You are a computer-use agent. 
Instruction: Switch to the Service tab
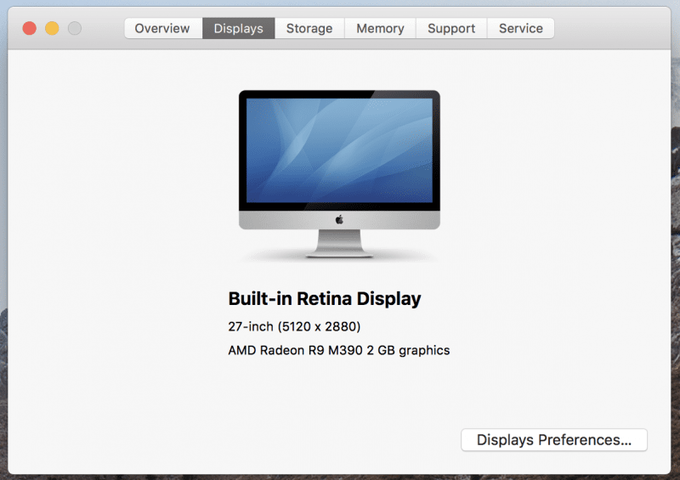(x=521, y=28)
